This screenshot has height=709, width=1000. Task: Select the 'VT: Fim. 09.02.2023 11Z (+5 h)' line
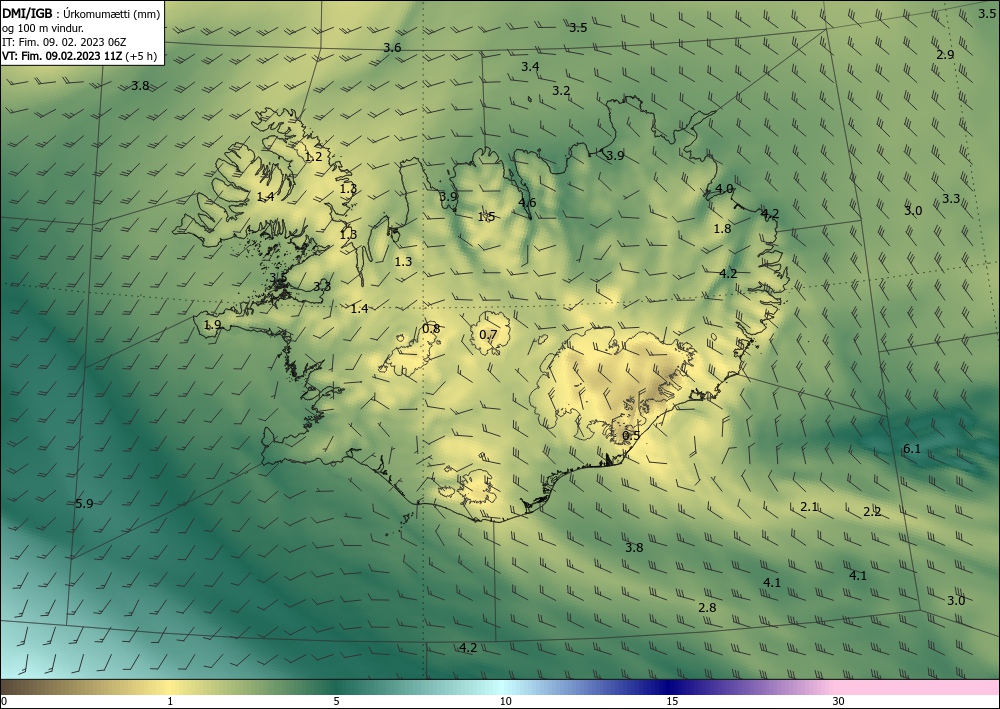[79, 56]
